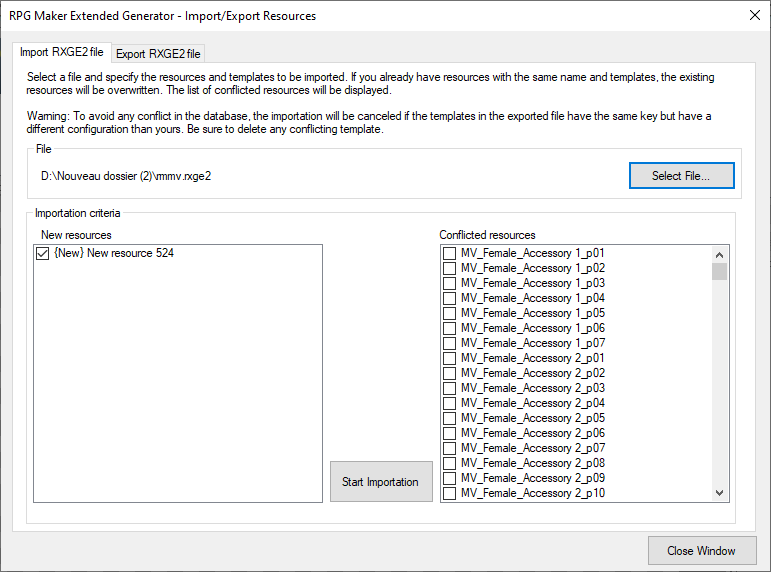Click Start Importation button

click(381, 482)
